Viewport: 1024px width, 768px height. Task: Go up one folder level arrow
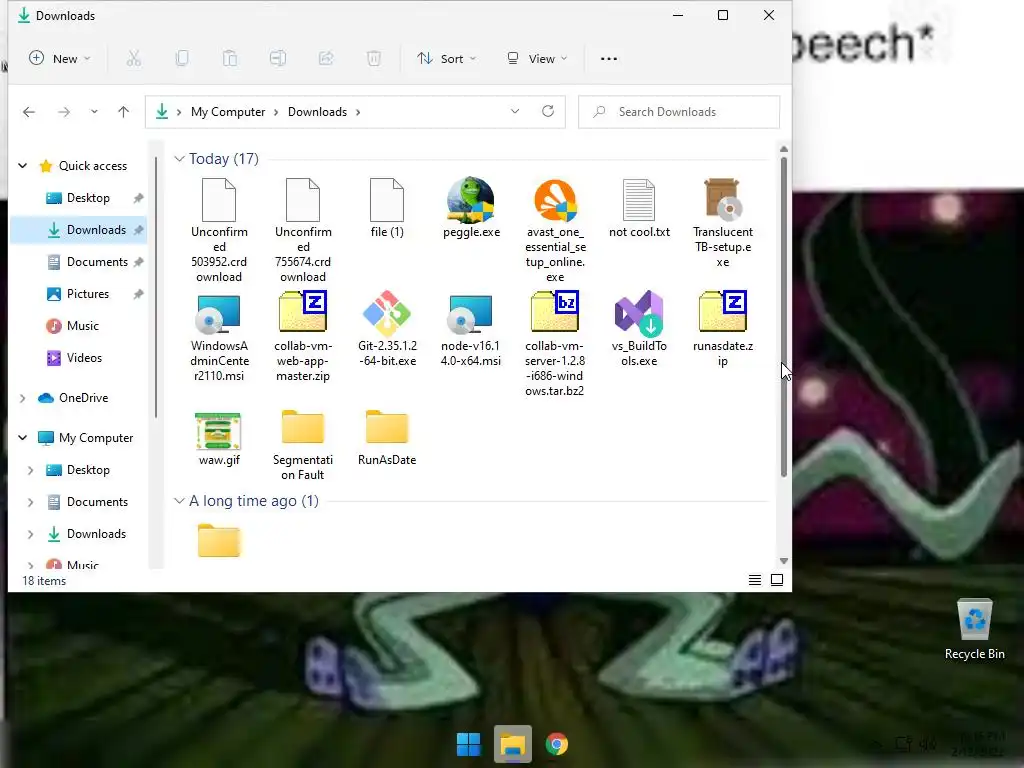coord(123,112)
